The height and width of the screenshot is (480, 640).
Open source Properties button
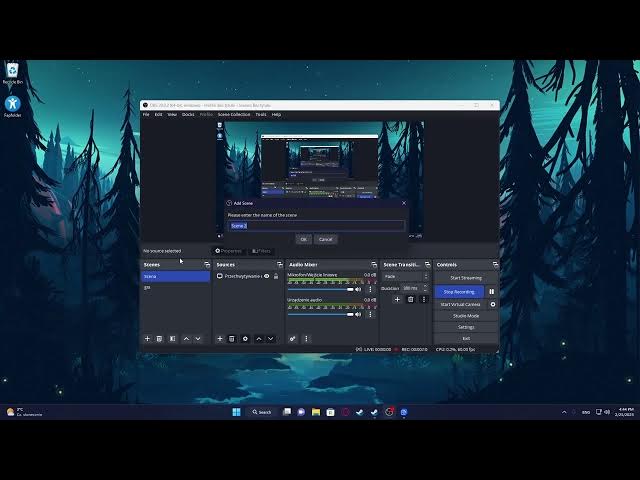tap(228, 251)
